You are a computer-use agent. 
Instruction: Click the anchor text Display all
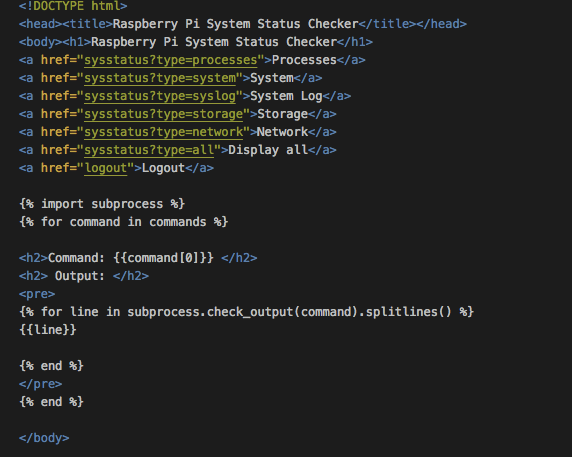coord(268,150)
